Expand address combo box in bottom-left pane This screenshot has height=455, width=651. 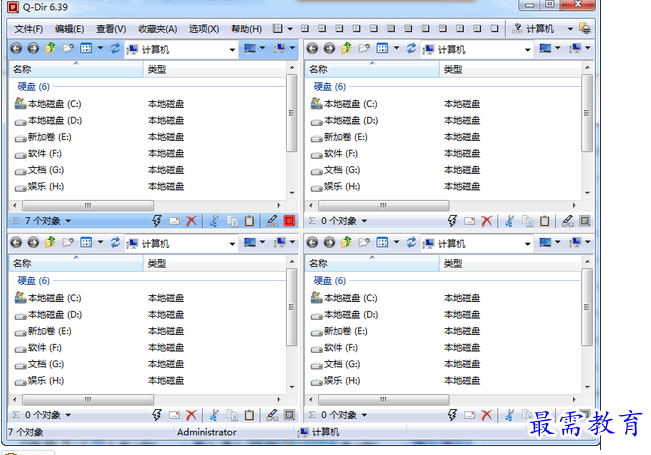pos(232,244)
